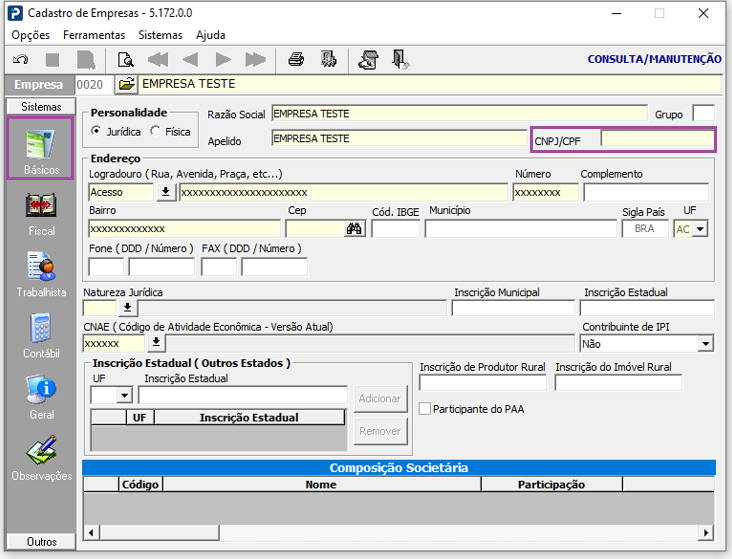Click the binoculars Cep search icon
Screen dimensions: 732x559
[354, 229]
